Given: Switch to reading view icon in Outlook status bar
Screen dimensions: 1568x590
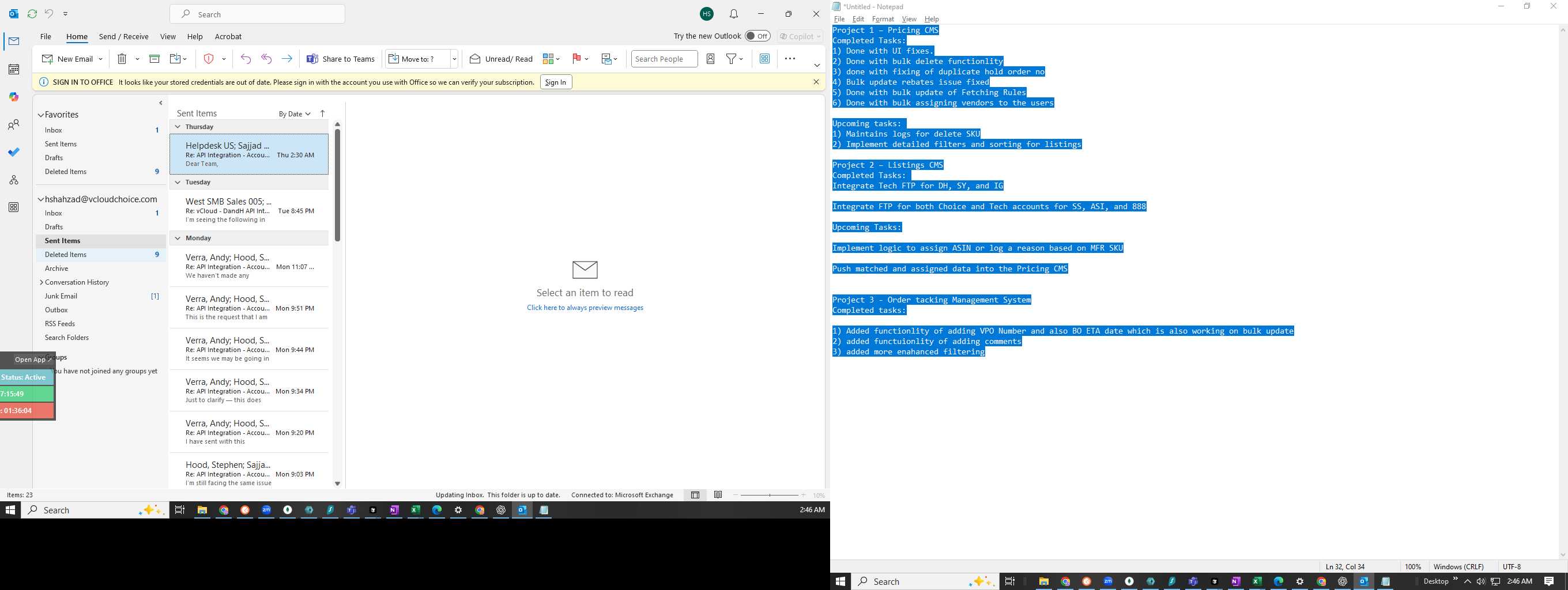Looking at the screenshot, I should 718,495.
